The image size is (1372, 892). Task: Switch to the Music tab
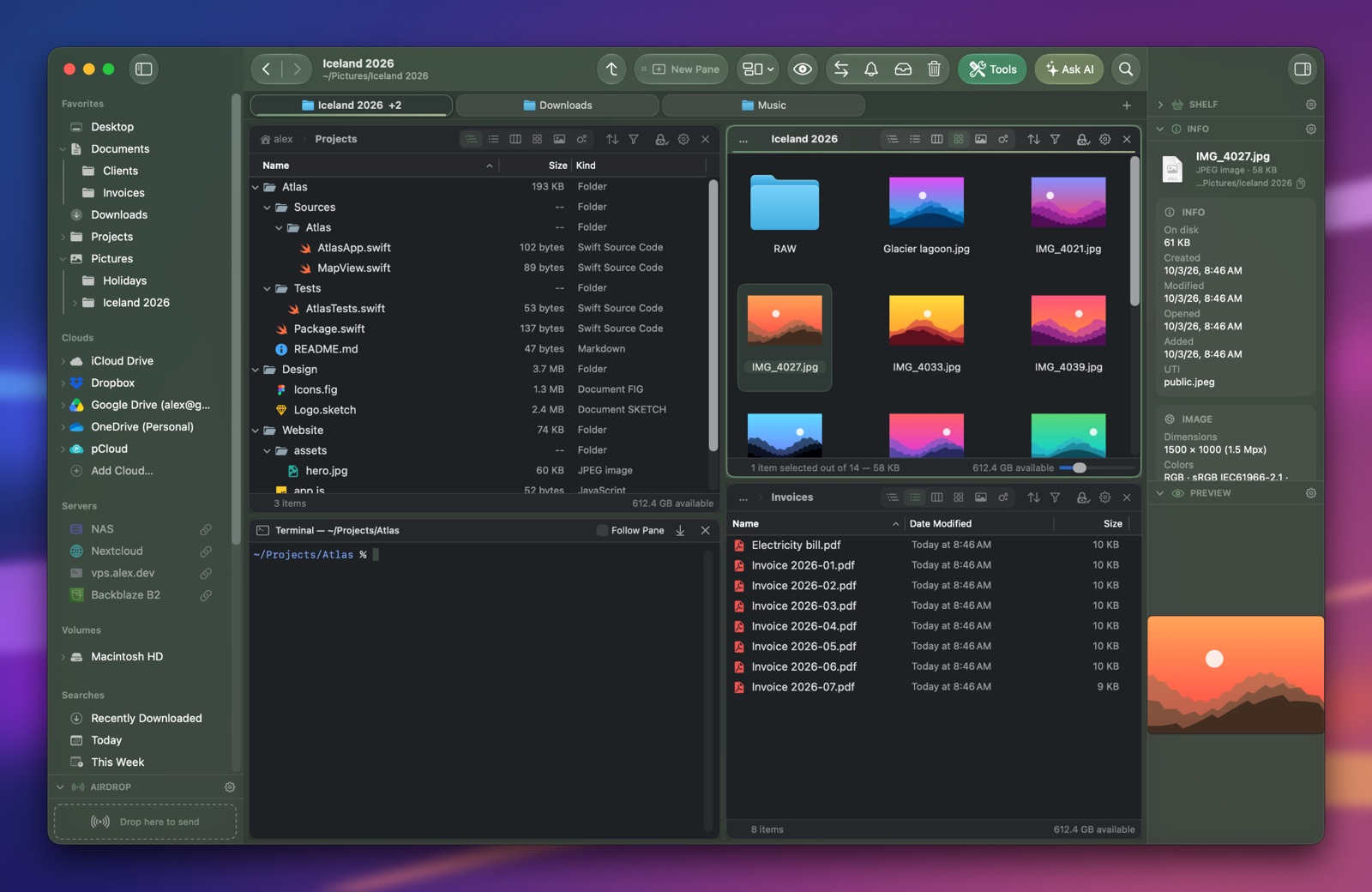763,105
